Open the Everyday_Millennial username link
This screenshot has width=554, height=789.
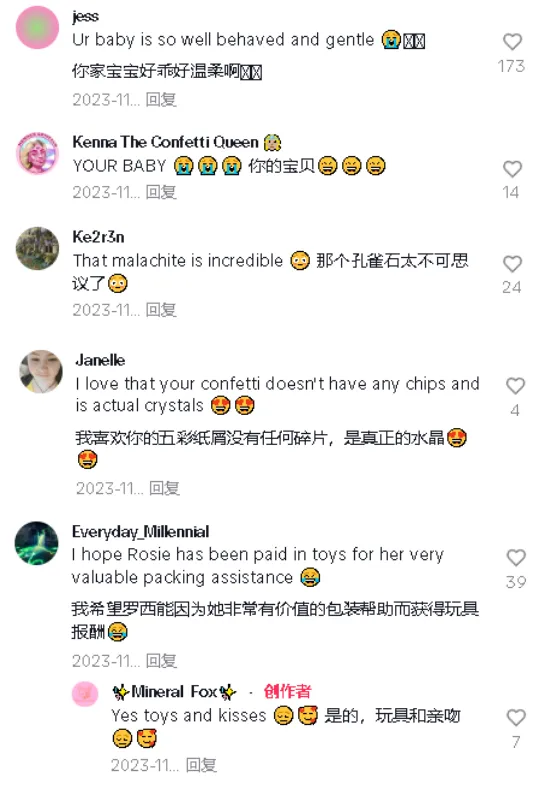click(x=140, y=532)
